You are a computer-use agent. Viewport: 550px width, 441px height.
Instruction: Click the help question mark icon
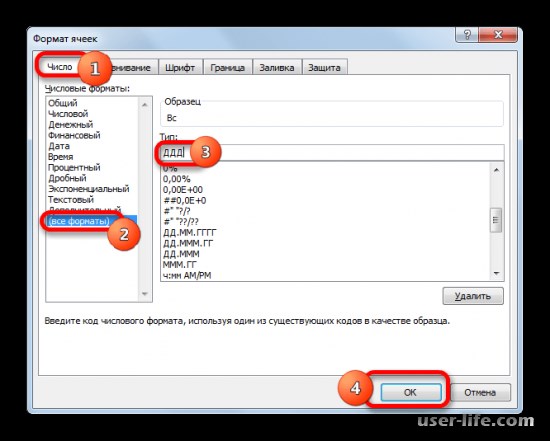[x=467, y=35]
